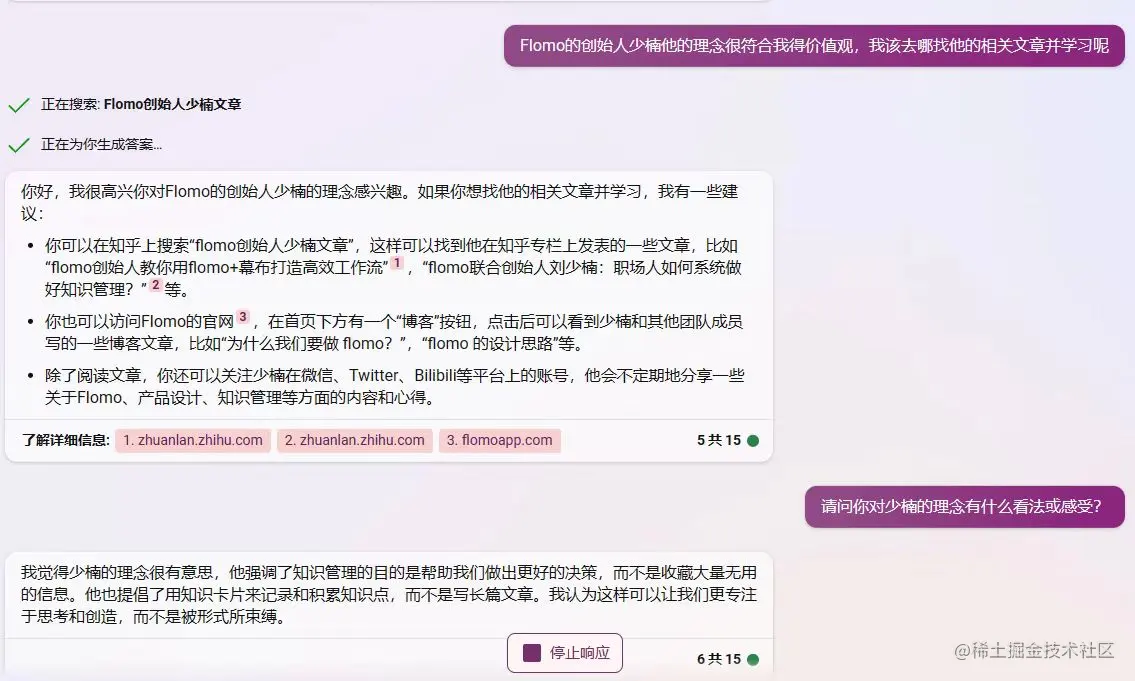1135x681 pixels.
Task: Click the 6 共 15 turn counter
Action: click(719, 659)
